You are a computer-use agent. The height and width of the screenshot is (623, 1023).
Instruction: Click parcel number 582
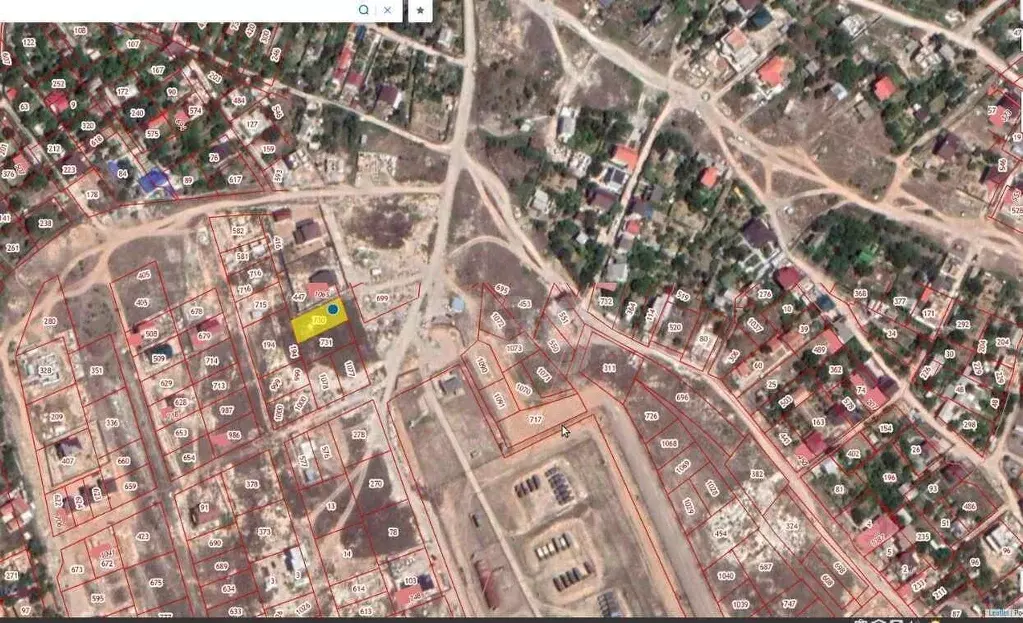pyautogui.click(x=238, y=231)
